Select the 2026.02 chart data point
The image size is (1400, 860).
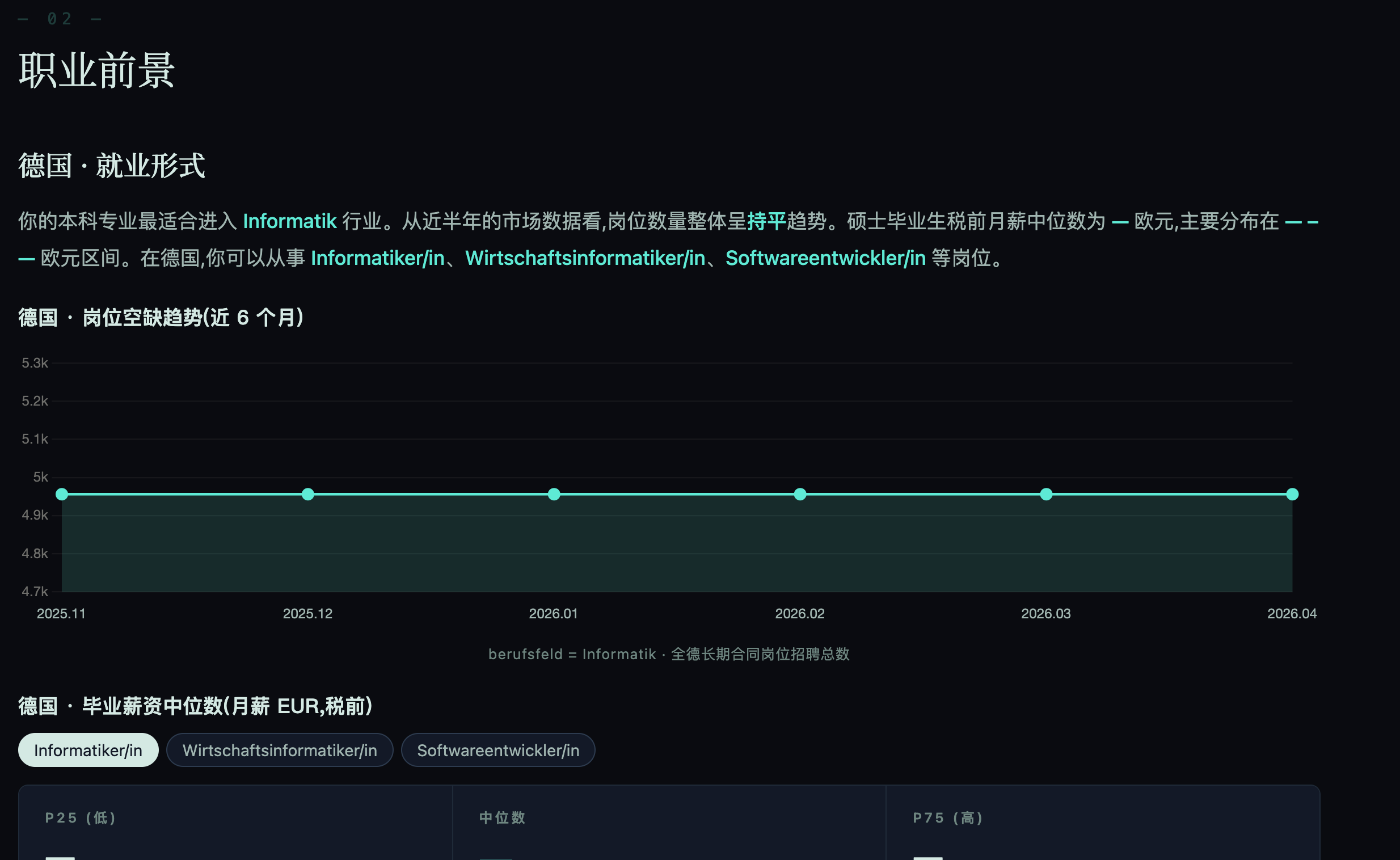tap(800, 494)
